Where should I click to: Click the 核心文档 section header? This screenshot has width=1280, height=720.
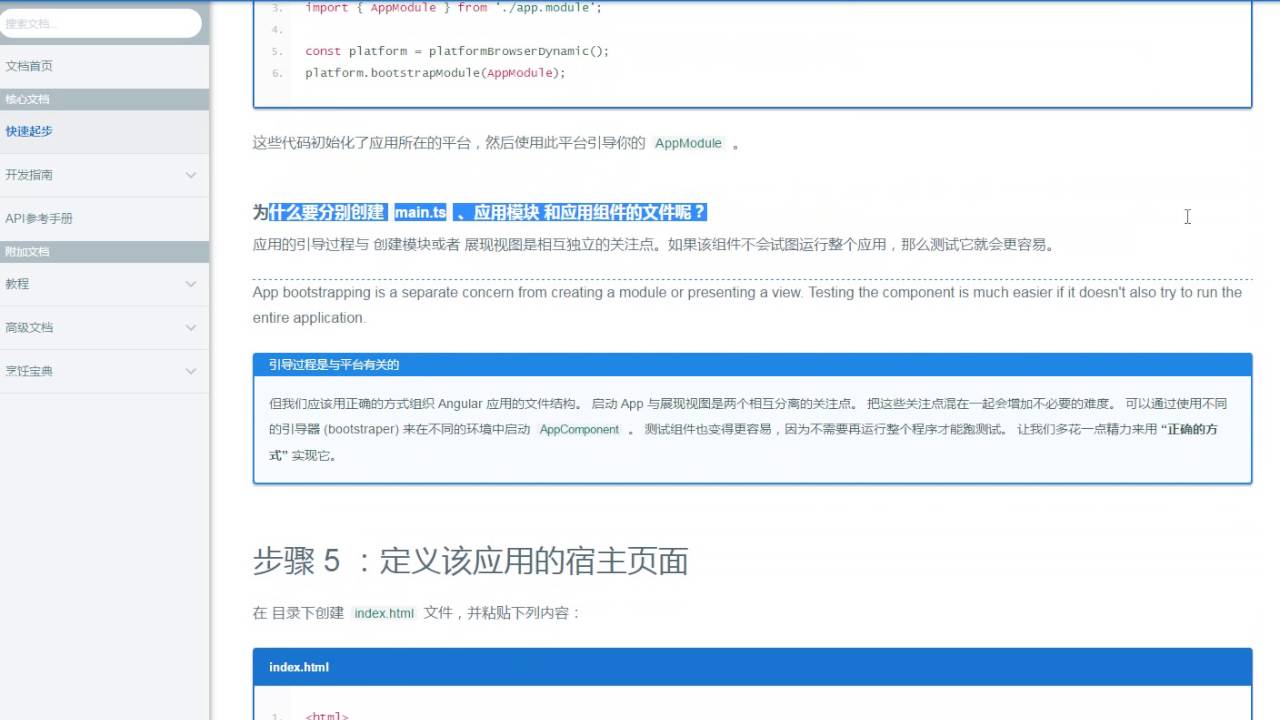click(x=104, y=99)
